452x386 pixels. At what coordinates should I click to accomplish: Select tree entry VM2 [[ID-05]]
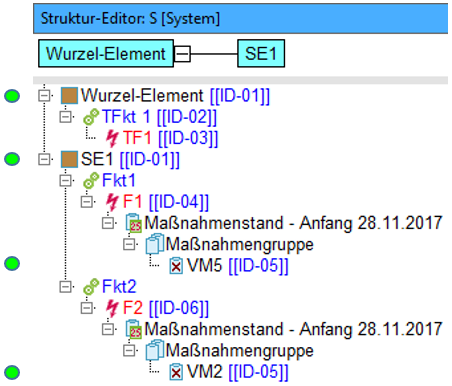pos(238,372)
